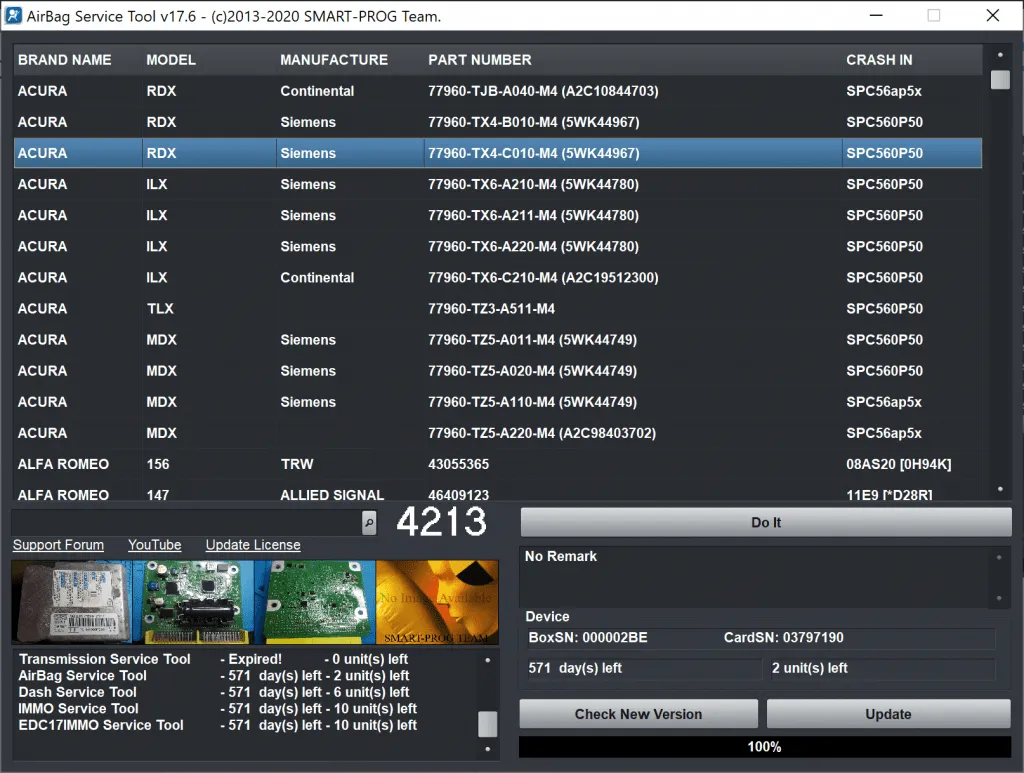This screenshot has height=773, width=1024.
Task: Open the Support Forum link
Action: pyautogui.click(x=58, y=545)
